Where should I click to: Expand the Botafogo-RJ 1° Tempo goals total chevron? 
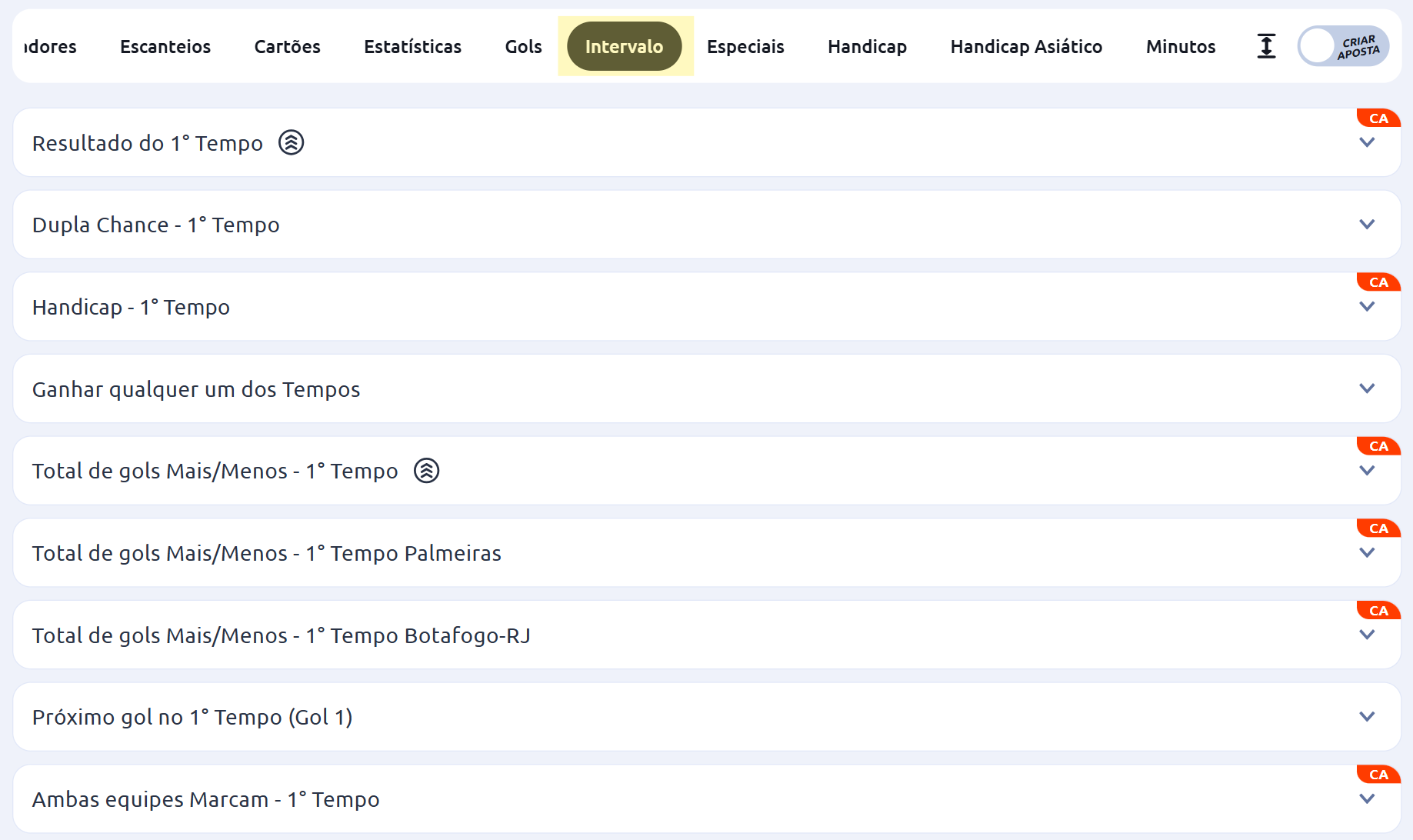tap(1367, 635)
